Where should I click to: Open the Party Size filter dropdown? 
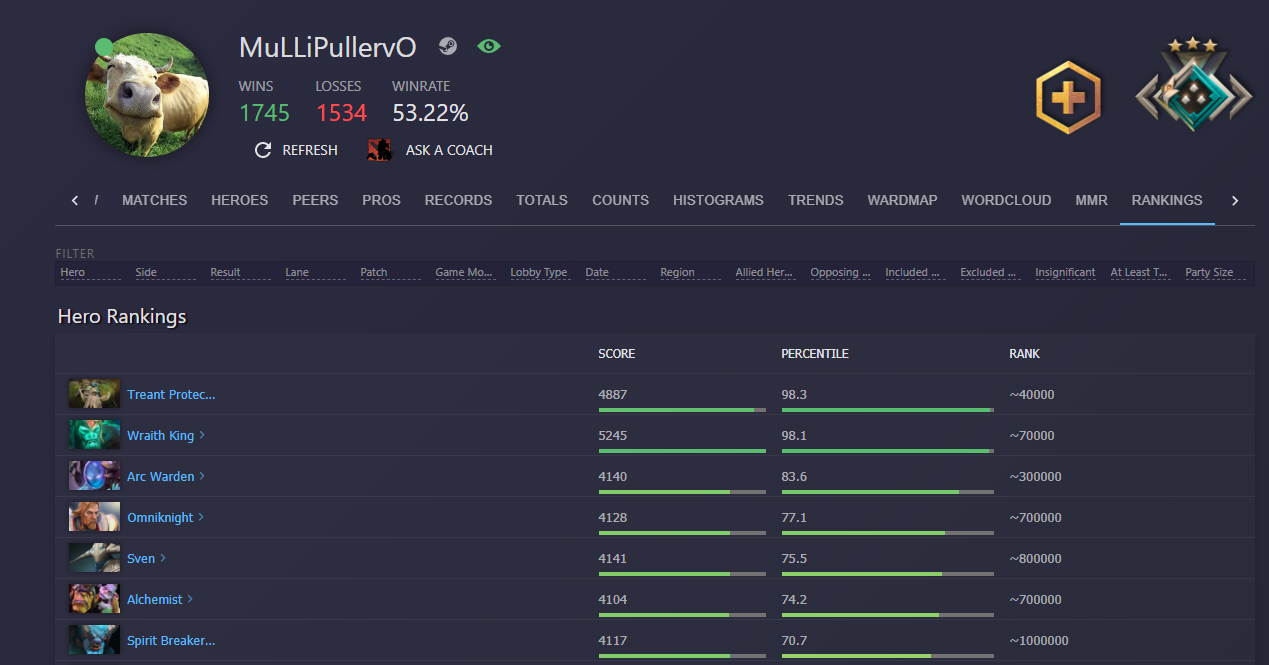tap(1215, 272)
